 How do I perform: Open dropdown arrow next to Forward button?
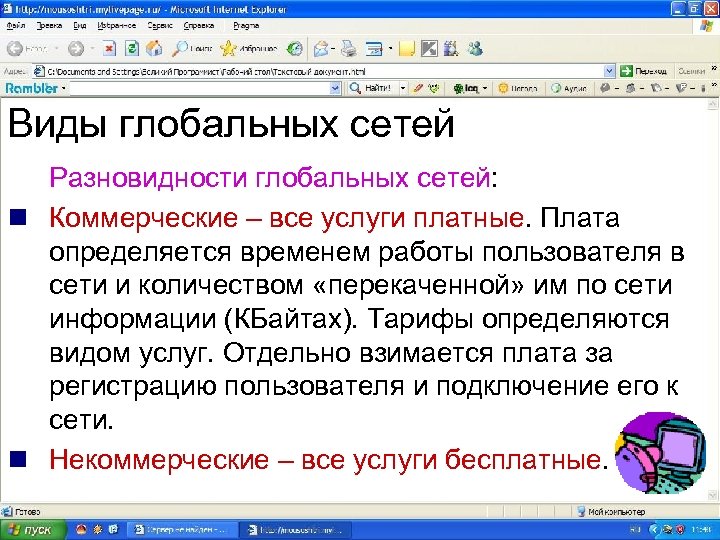(92, 48)
